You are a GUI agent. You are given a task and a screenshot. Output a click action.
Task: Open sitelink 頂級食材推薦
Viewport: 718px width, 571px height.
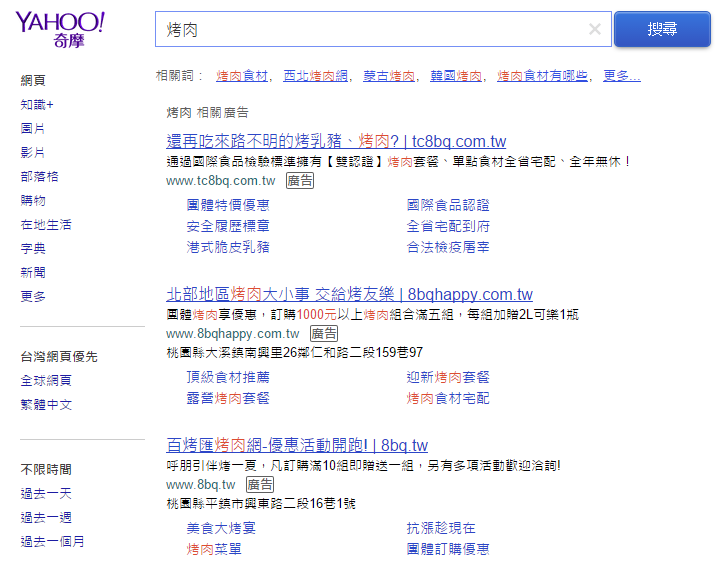228,377
